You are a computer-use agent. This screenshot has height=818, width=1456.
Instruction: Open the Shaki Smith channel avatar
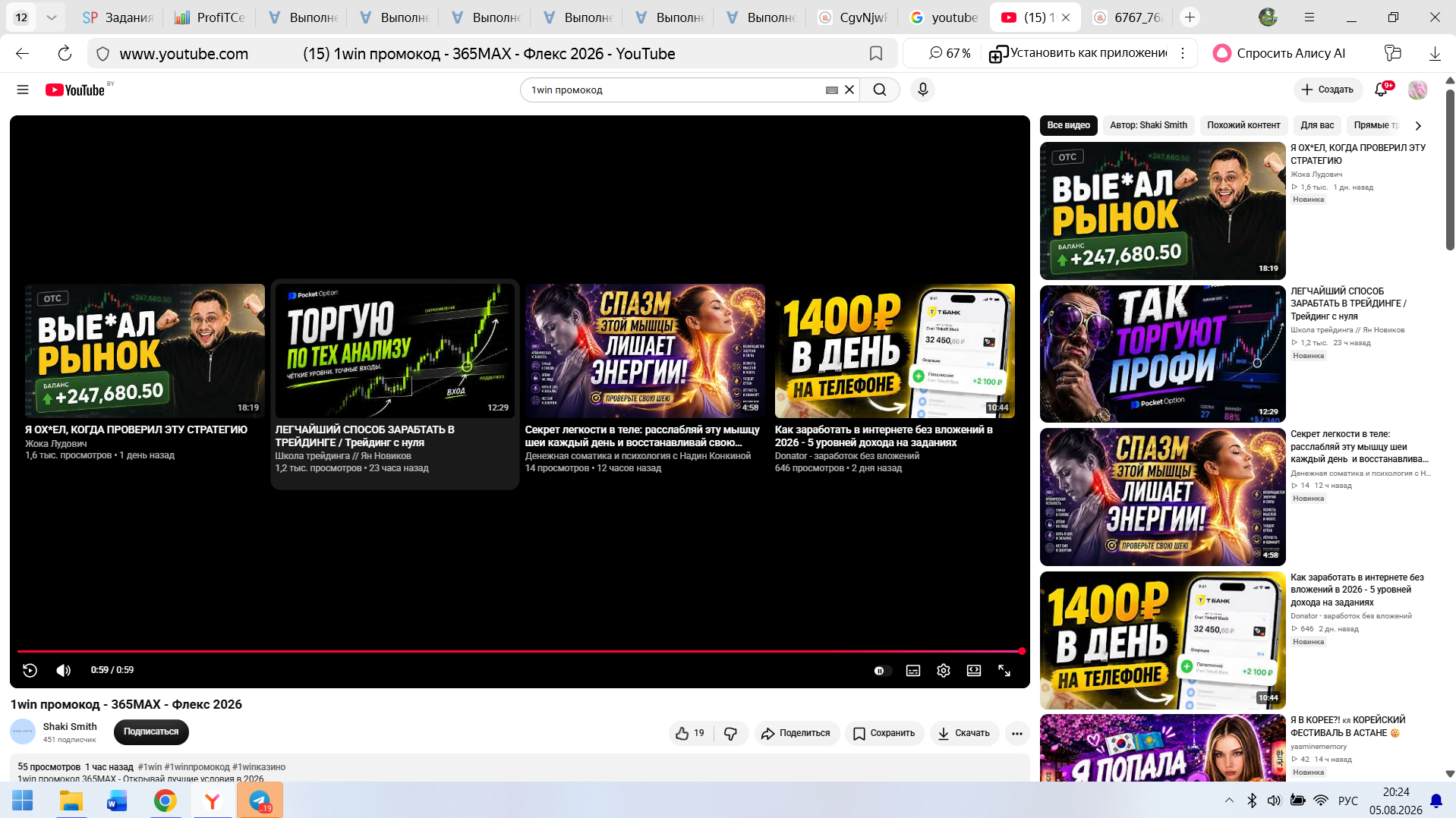tap(23, 731)
